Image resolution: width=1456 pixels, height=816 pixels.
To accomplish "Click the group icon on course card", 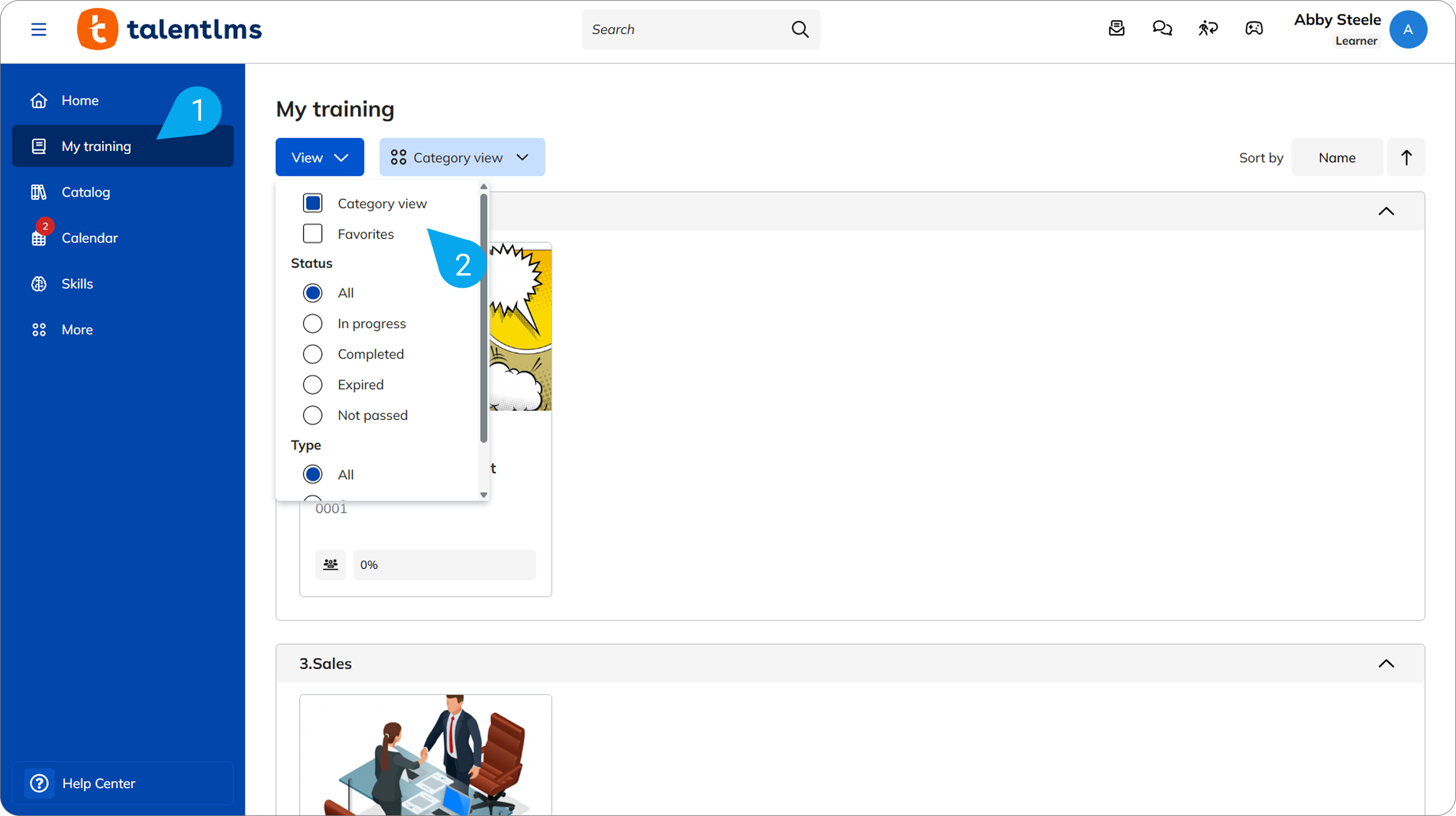I will coord(330,564).
